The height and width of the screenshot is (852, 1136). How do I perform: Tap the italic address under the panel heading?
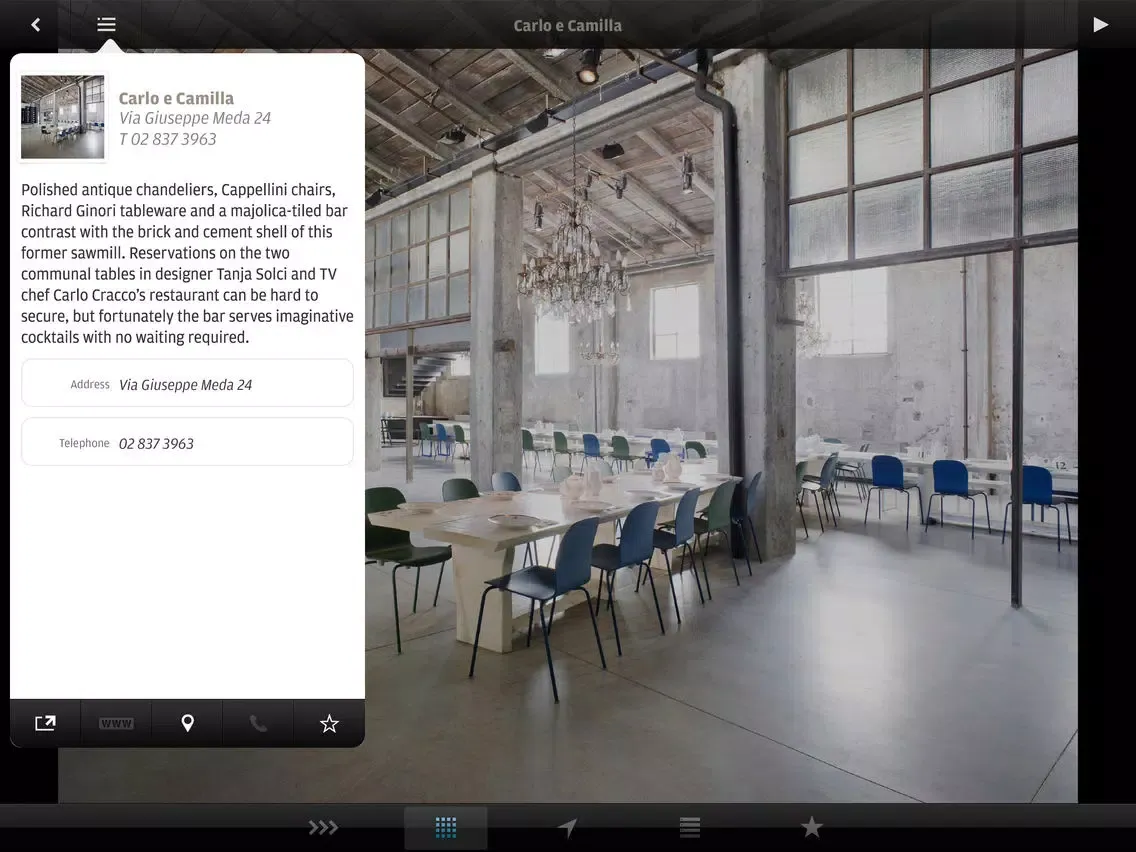point(195,118)
